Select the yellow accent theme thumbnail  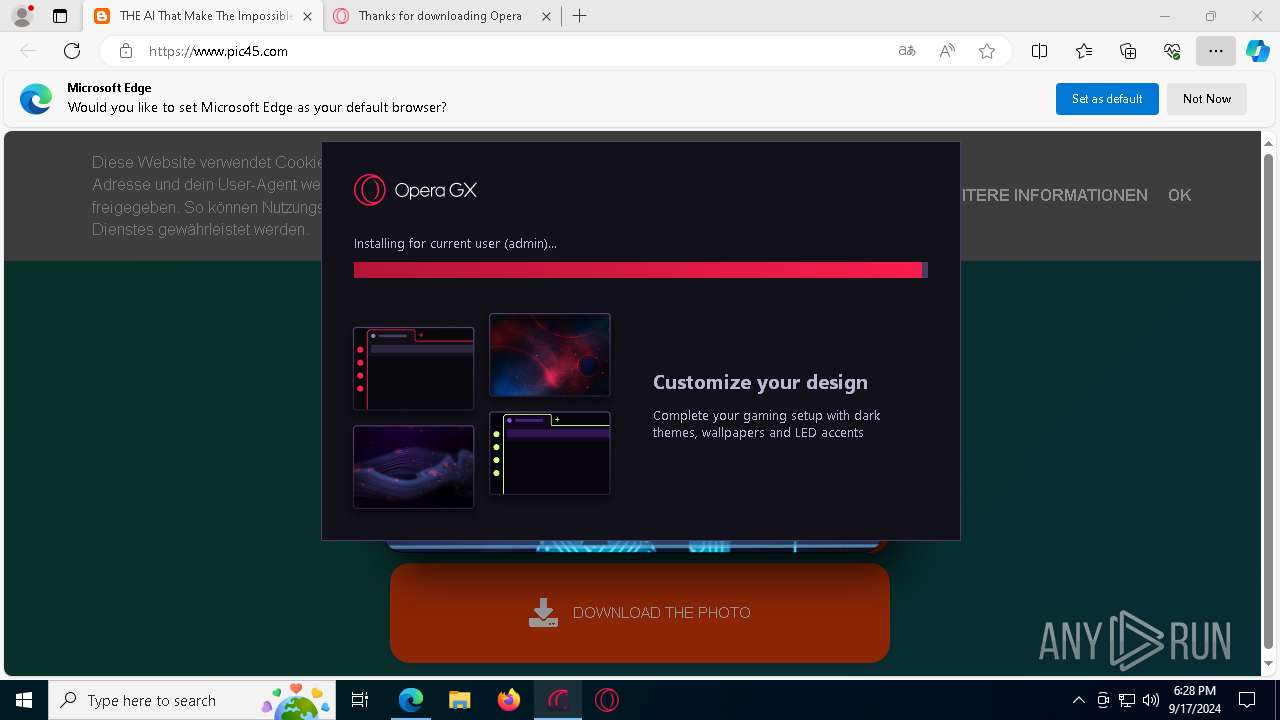point(550,453)
